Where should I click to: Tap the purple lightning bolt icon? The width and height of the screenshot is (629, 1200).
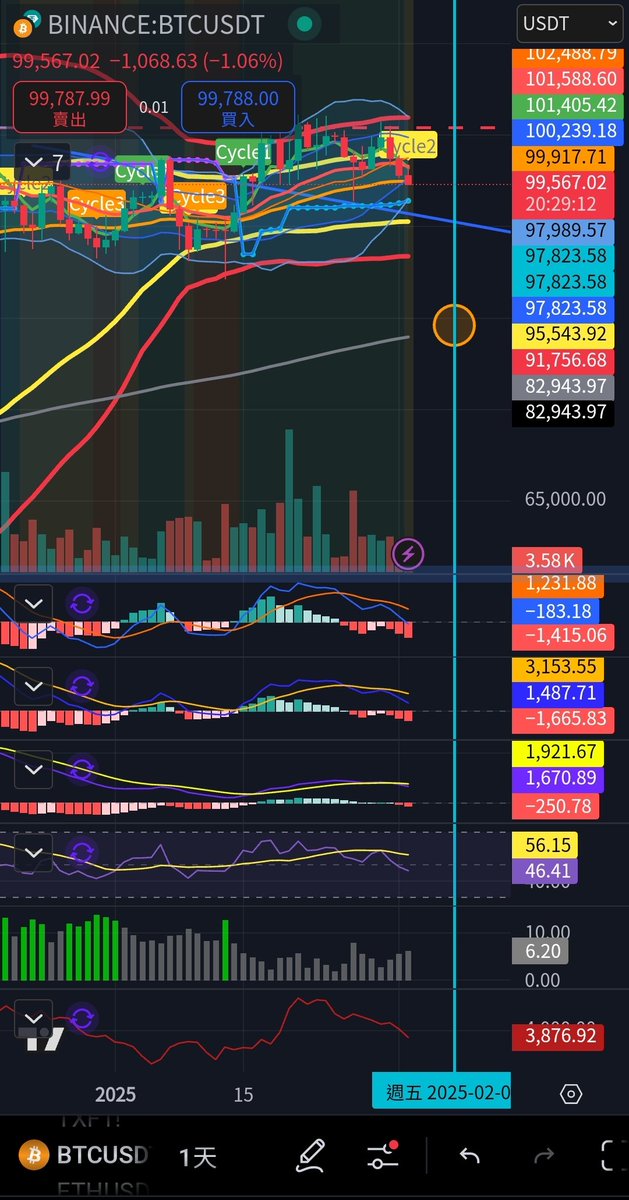click(x=408, y=552)
